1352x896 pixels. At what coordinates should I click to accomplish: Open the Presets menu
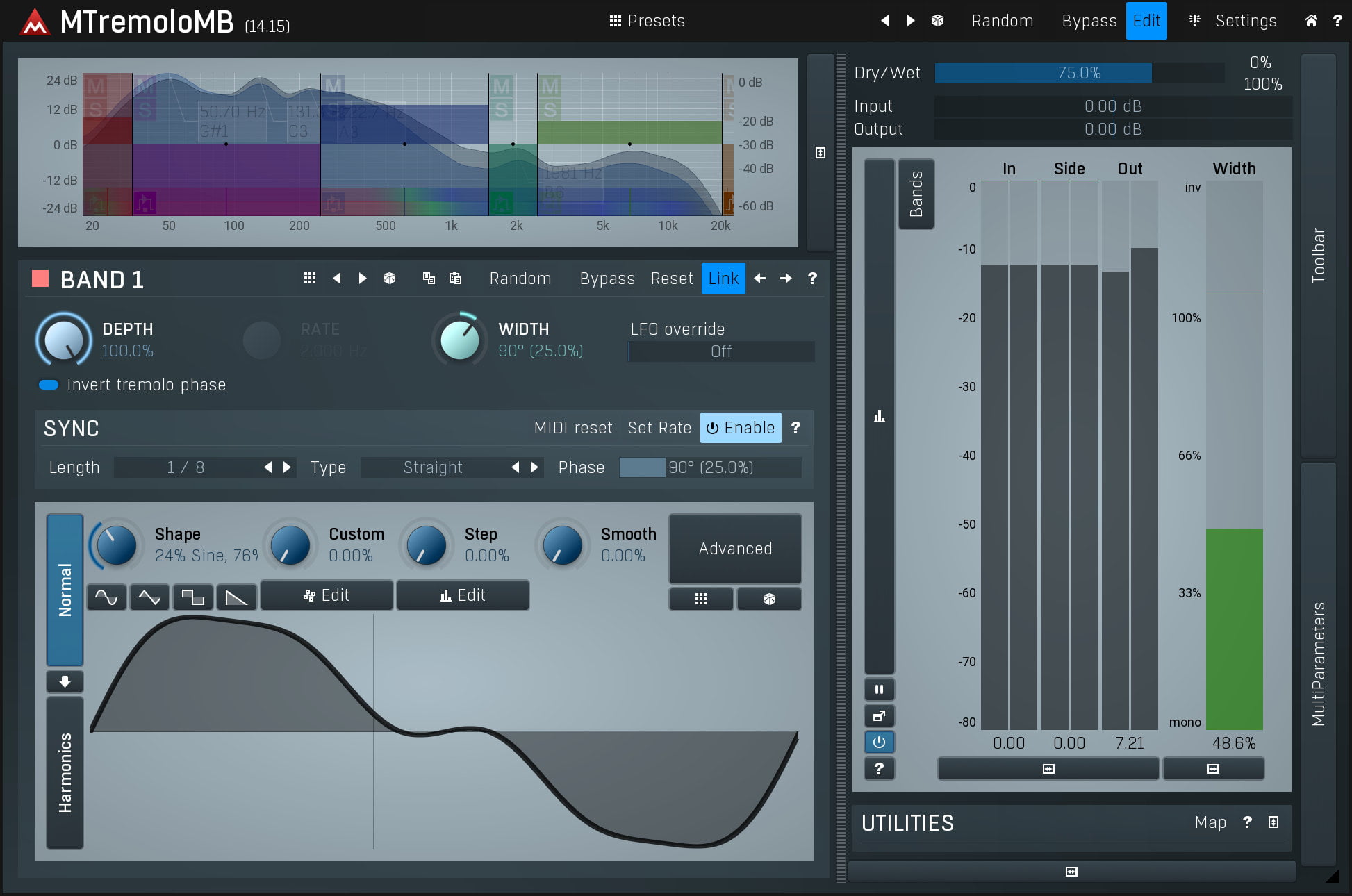pyautogui.click(x=647, y=21)
